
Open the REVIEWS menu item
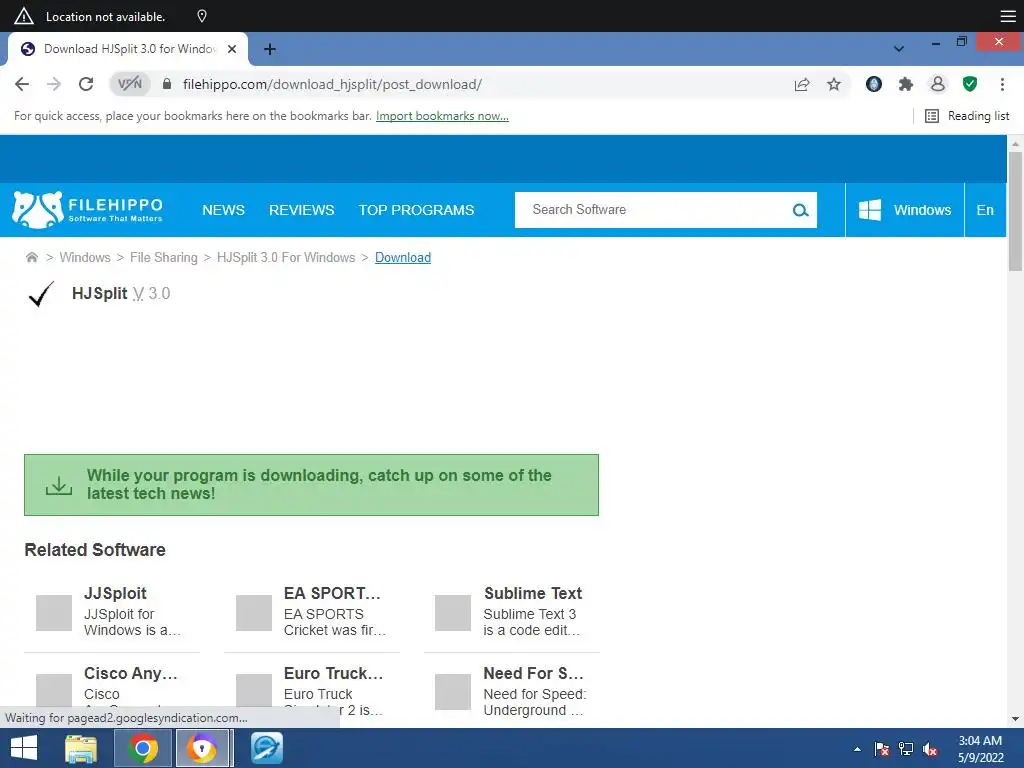coord(302,210)
